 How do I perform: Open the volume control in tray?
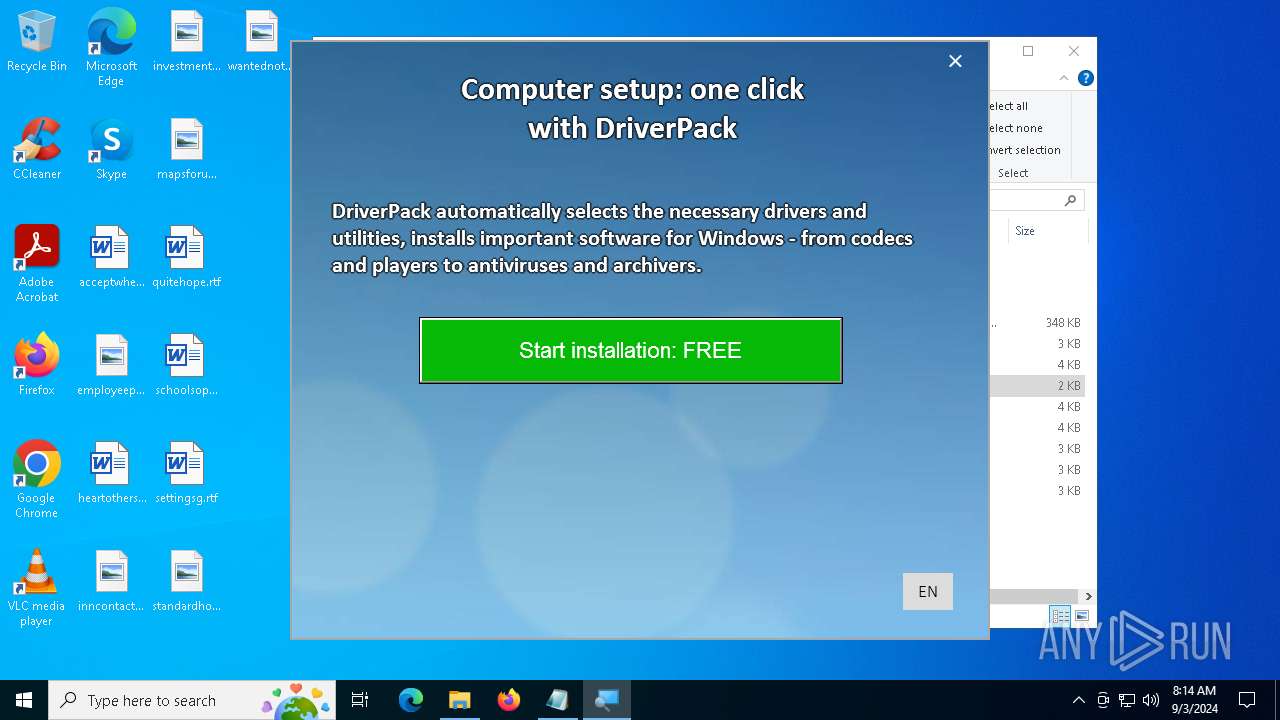1151,700
